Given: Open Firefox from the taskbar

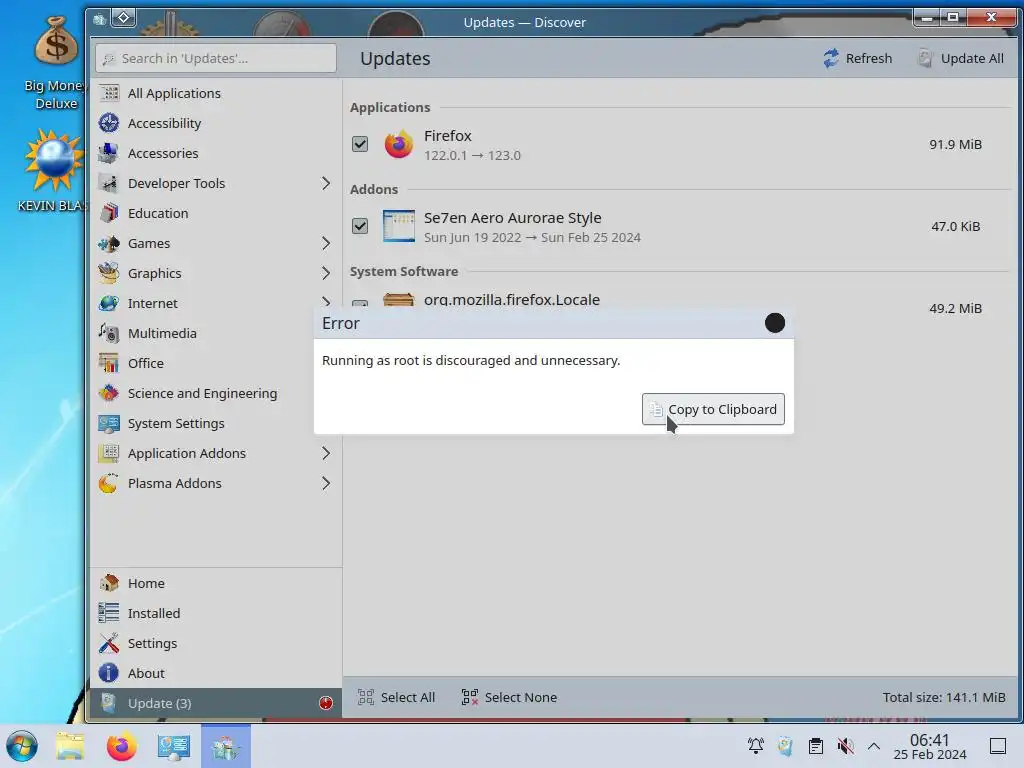Looking at the screenshot, I should point(121,746).
